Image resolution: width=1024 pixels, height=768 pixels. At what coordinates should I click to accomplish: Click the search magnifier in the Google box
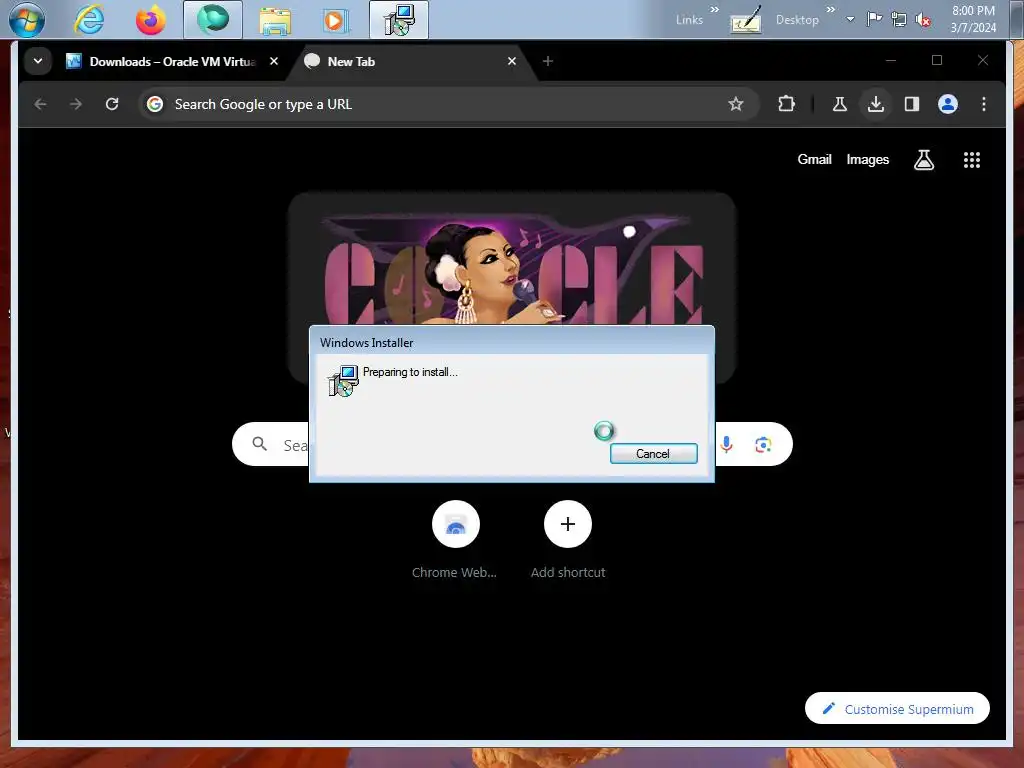(x=260, y=444)
